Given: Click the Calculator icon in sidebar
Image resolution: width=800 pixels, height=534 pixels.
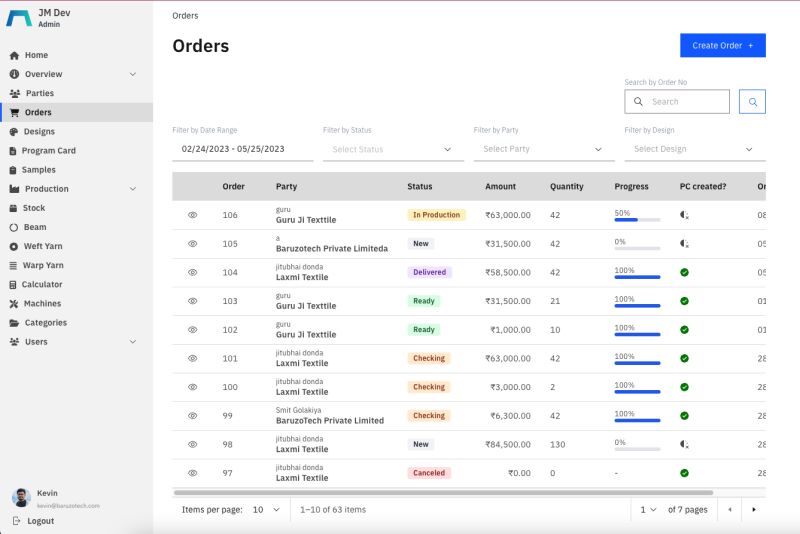Looking at the screenshot, I should tap(14, 285).
